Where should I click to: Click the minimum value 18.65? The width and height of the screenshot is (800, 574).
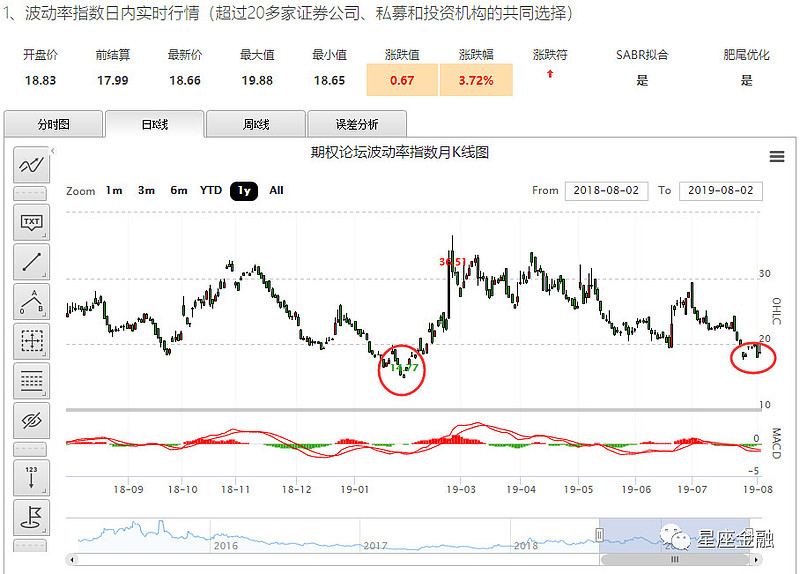pyautogui.click(x=330, y=81)
